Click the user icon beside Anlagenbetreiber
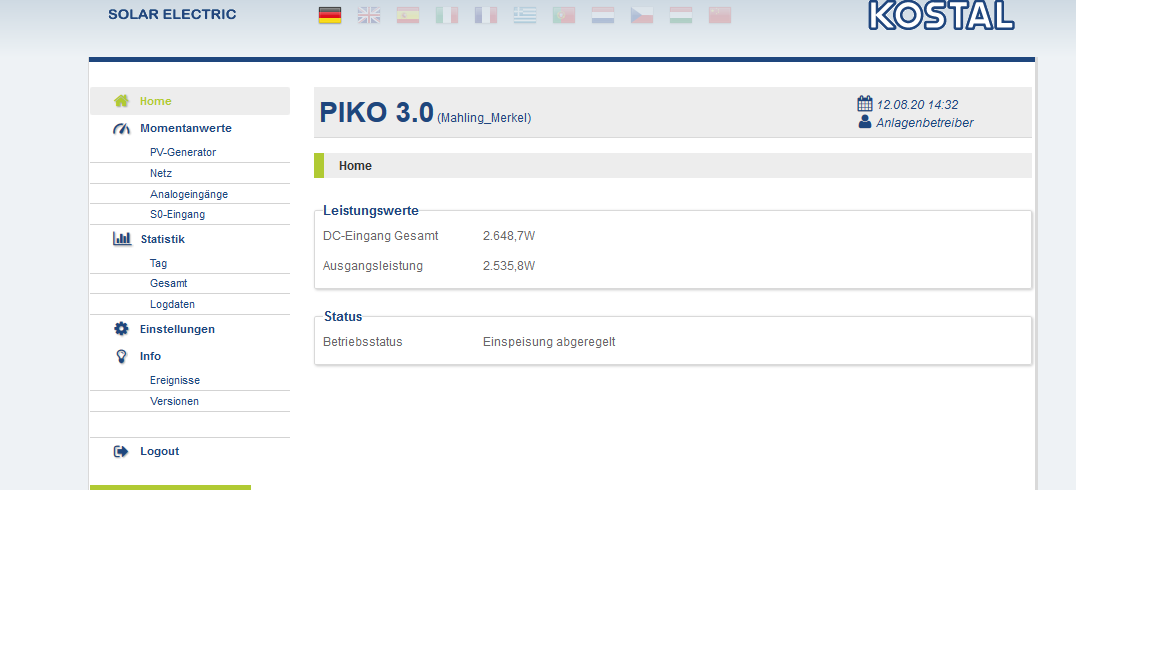1152x648 pixels. [865, 122]
